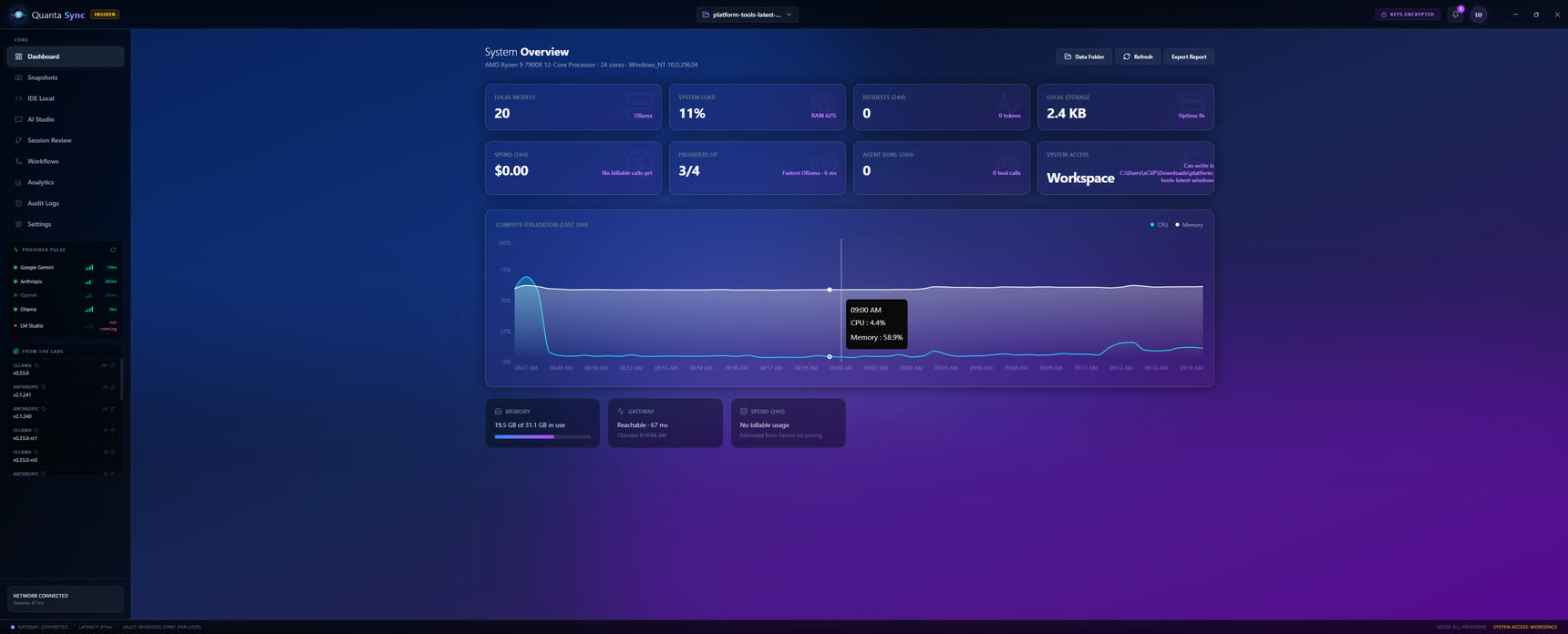Screen dimensions: 1568x634
Task: Open the Ollama v0.33.0-rc1 release entry
Action: coord(64,435)
